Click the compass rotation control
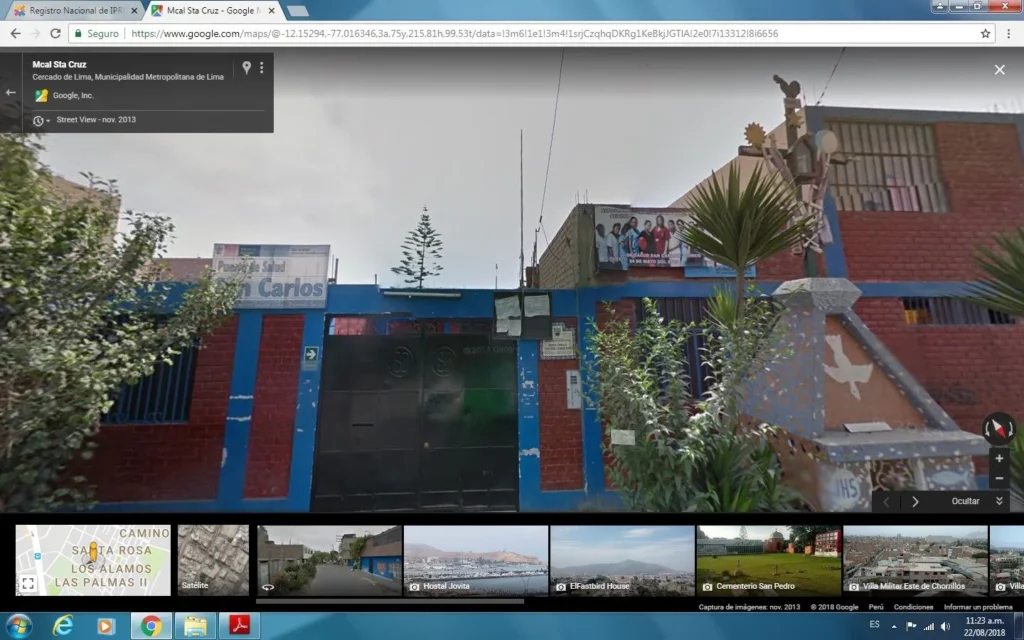The height and width of the screenshot is (640, 1024). tap(999, 428)
